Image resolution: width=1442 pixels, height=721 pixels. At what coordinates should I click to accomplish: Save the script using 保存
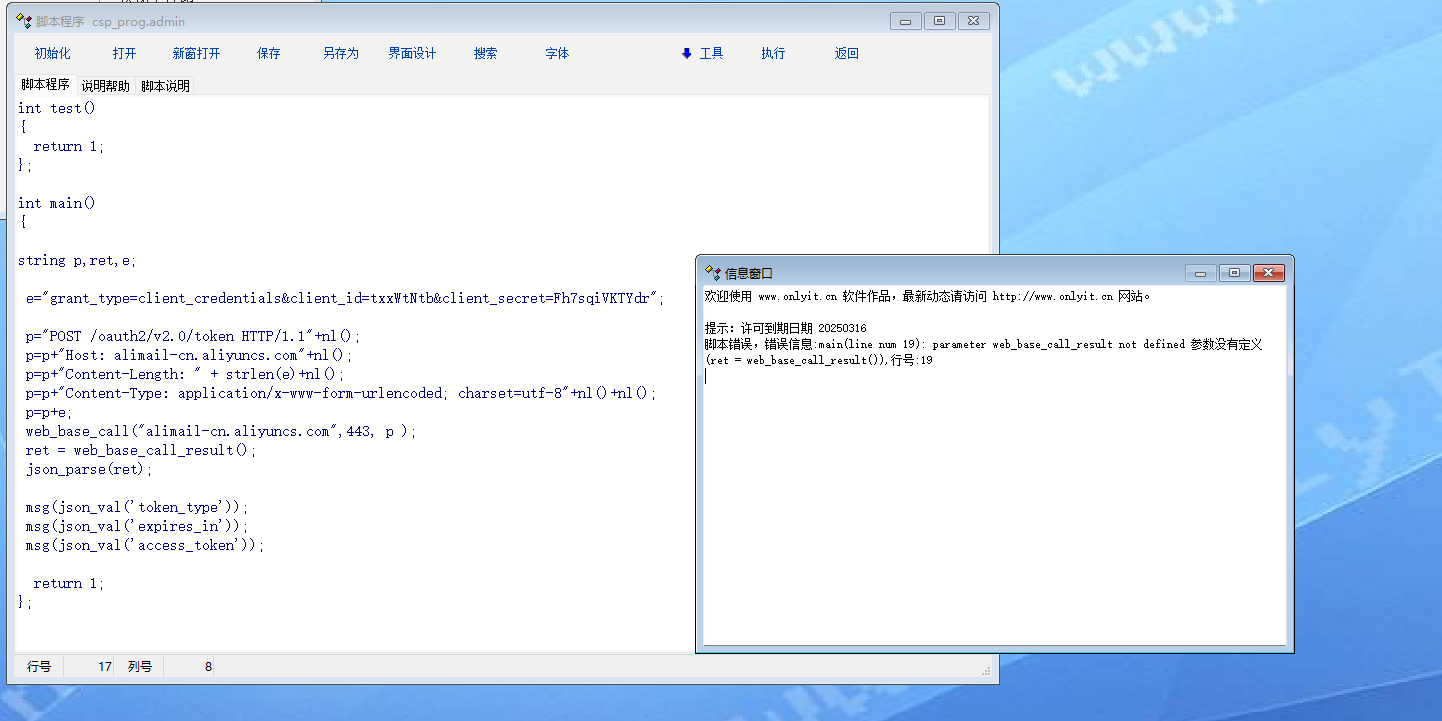point(268,54)
